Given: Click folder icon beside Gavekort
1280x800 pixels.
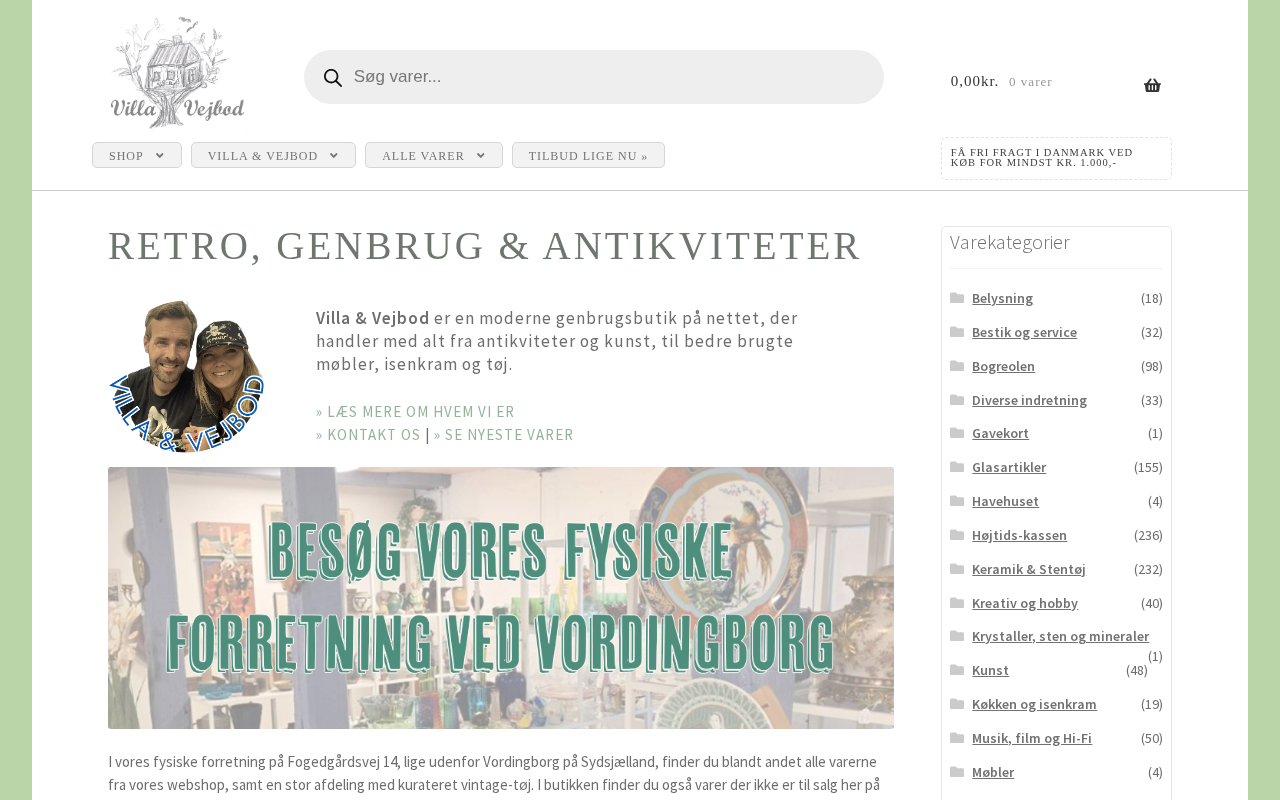Looking at the screenshot, I should click(x=957, y=433).
